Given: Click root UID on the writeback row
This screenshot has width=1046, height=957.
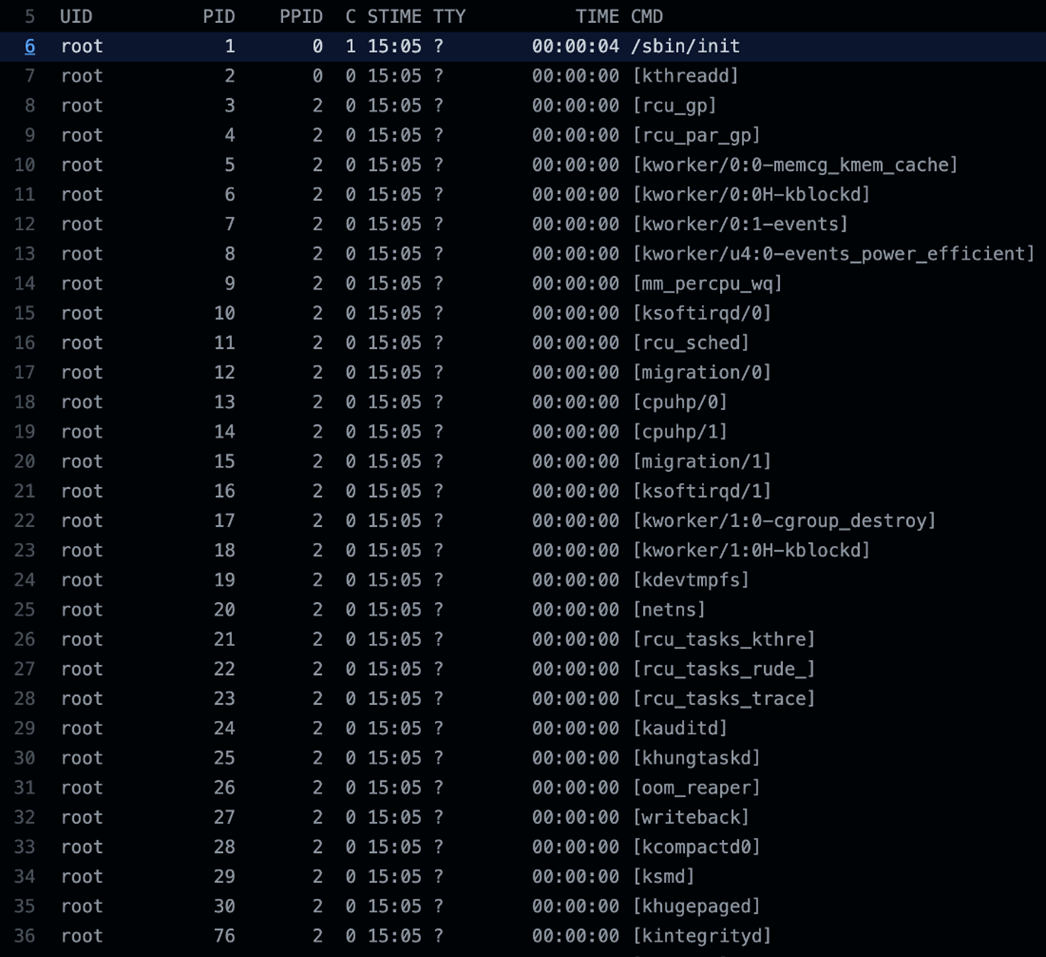Looking at the screenshot, I should (x=82, y=818).
